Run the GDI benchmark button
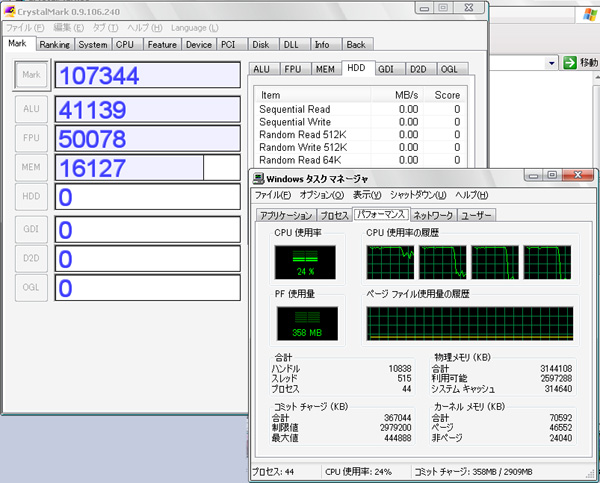 [31, 229]
